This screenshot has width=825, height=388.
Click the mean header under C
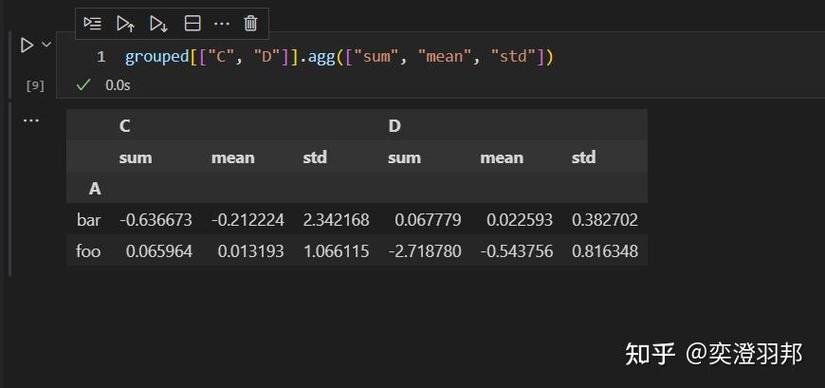pyautogui.click(x=233, y=157)
